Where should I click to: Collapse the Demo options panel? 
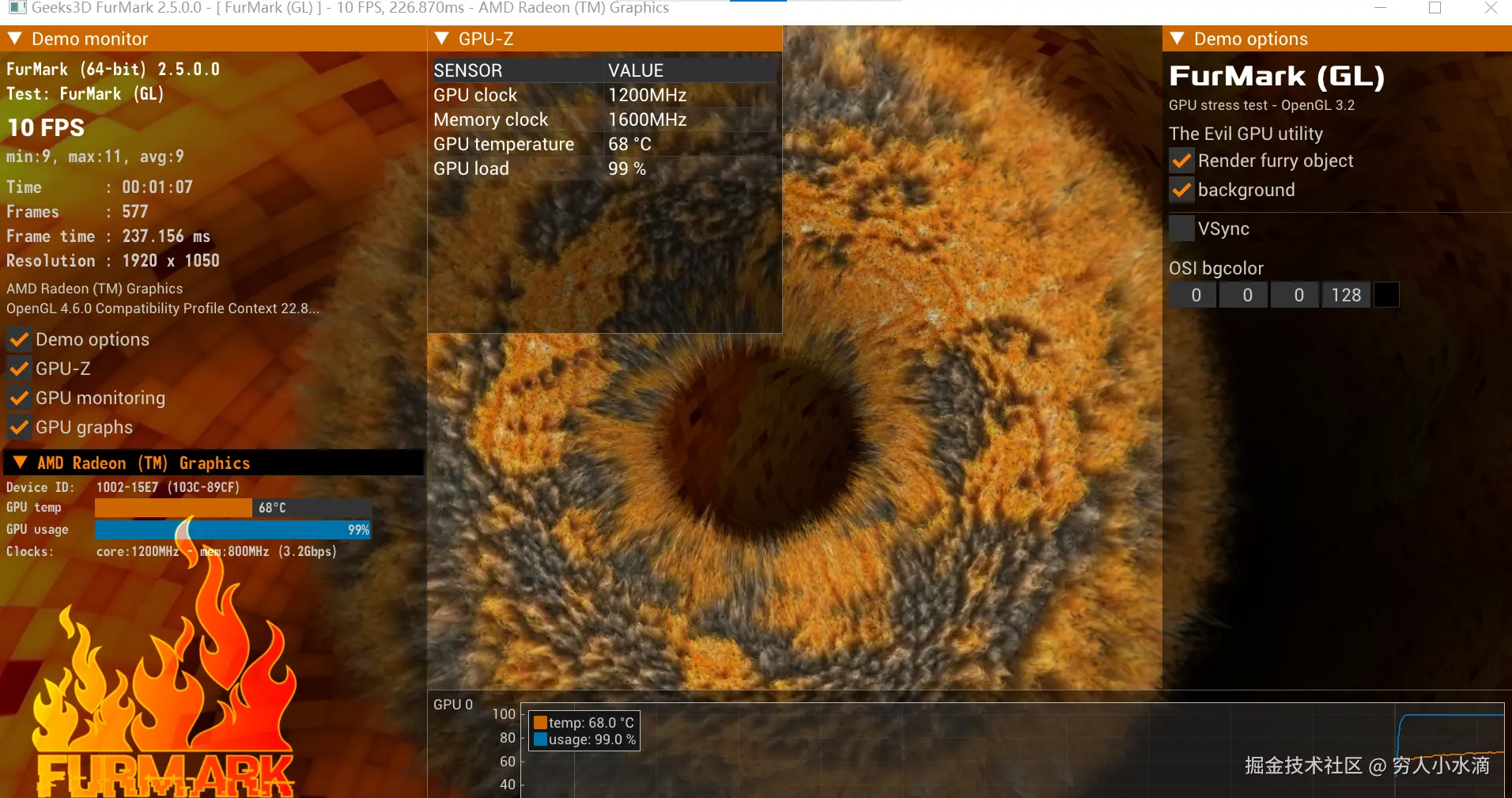click(1177, 39)
